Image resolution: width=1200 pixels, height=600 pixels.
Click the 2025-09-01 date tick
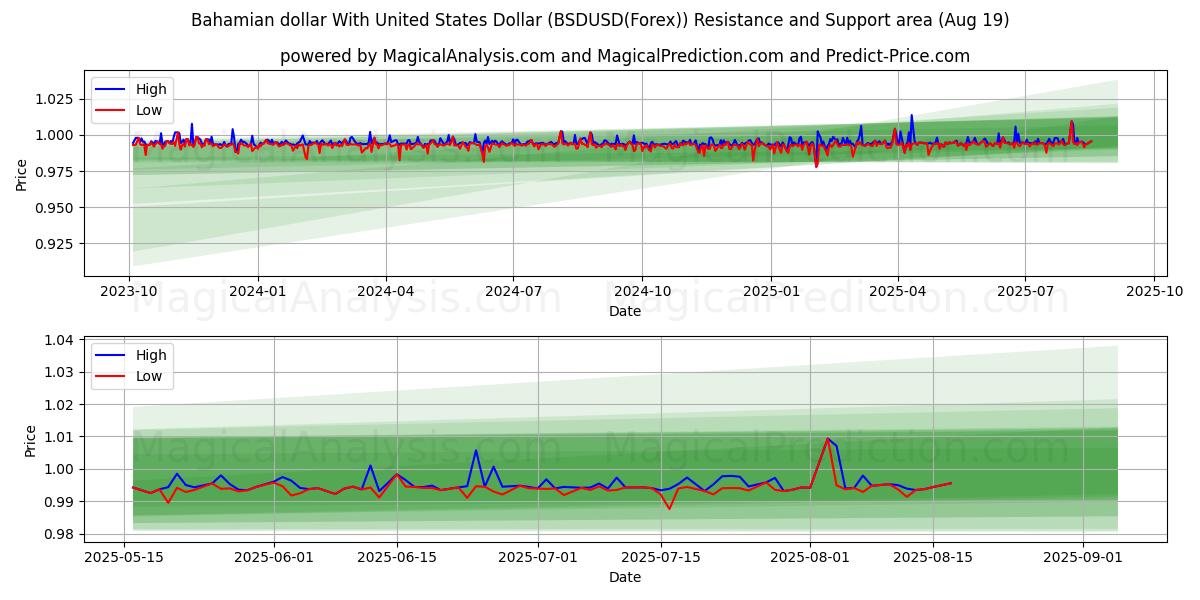click(x=1083, y=558)
